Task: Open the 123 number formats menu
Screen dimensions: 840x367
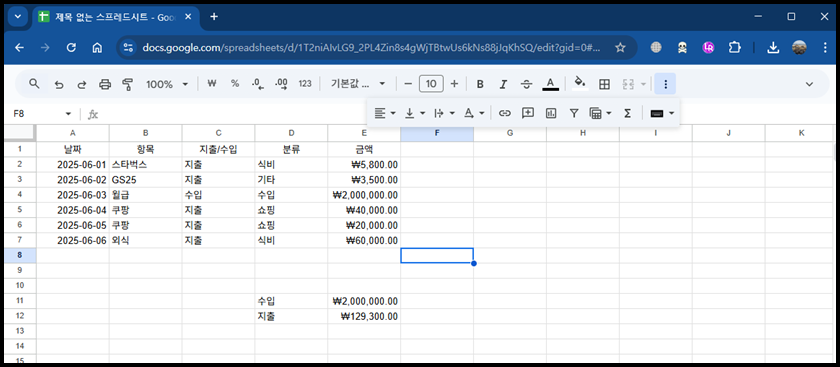Action: click(305, 84)
